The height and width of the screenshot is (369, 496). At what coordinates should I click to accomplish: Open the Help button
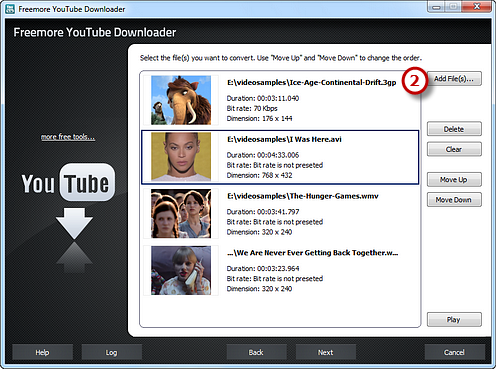[x=42, y=352]
